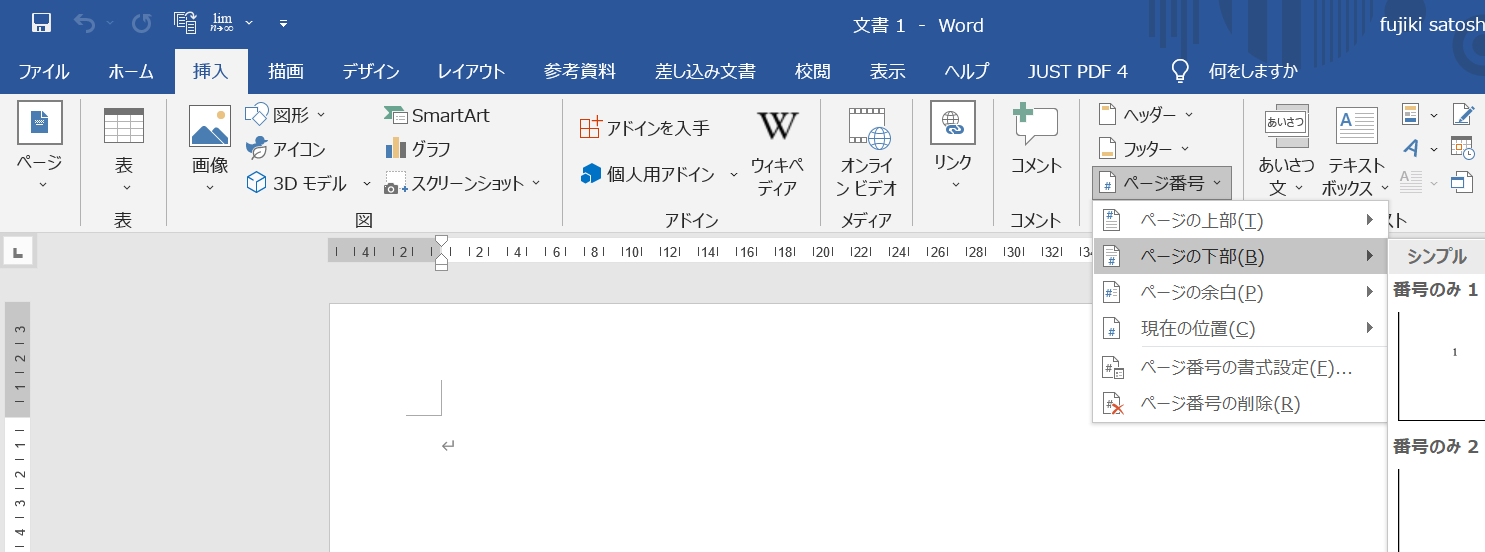Expand the 3D モデル dropdown arrow
1485x552 pixels.
366,183
